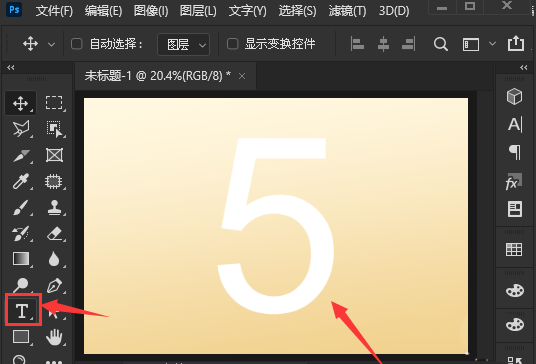This screenshot has height=364, width=536.
Task: Open the 文件(F) menu
Action: (x=54, y=11)
